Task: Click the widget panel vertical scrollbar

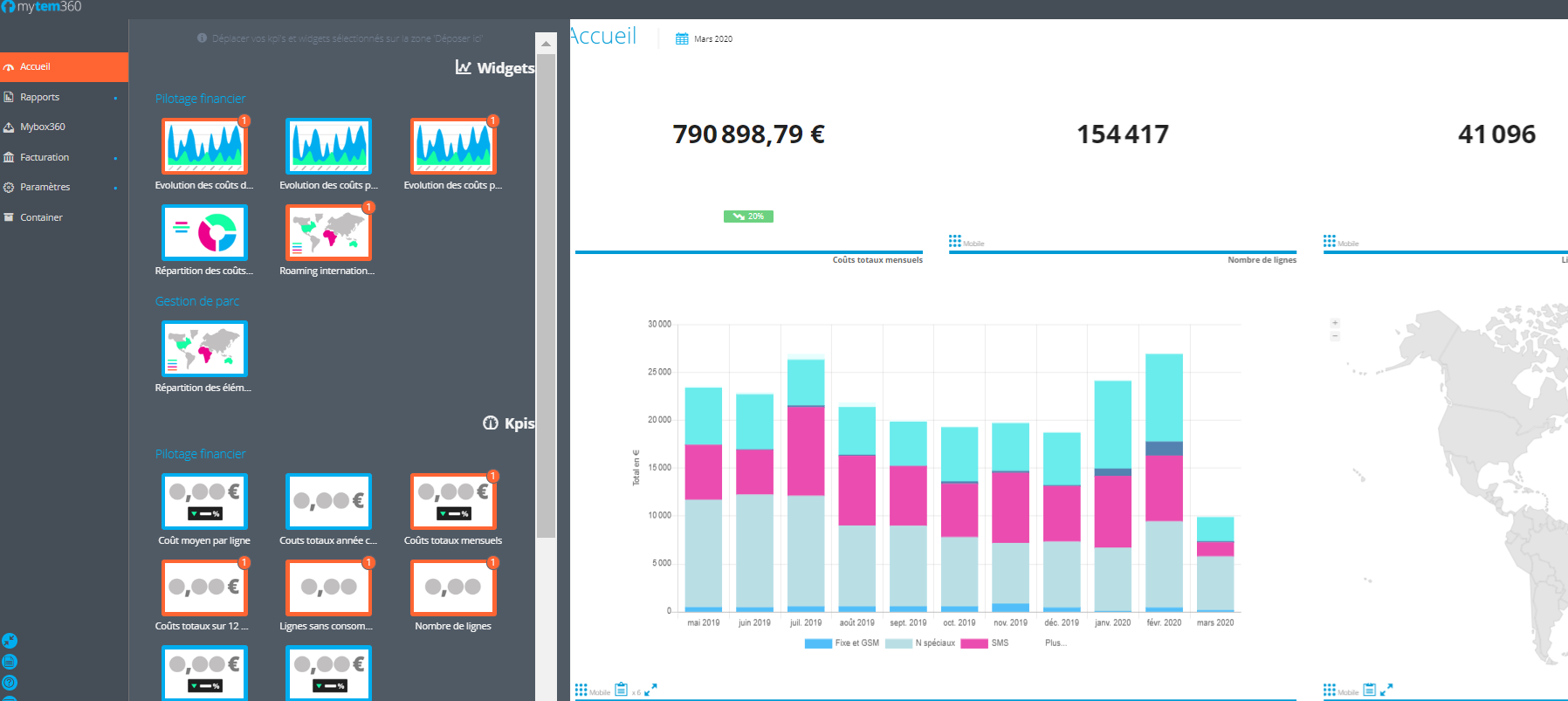Action: click(x=546, y=295)
